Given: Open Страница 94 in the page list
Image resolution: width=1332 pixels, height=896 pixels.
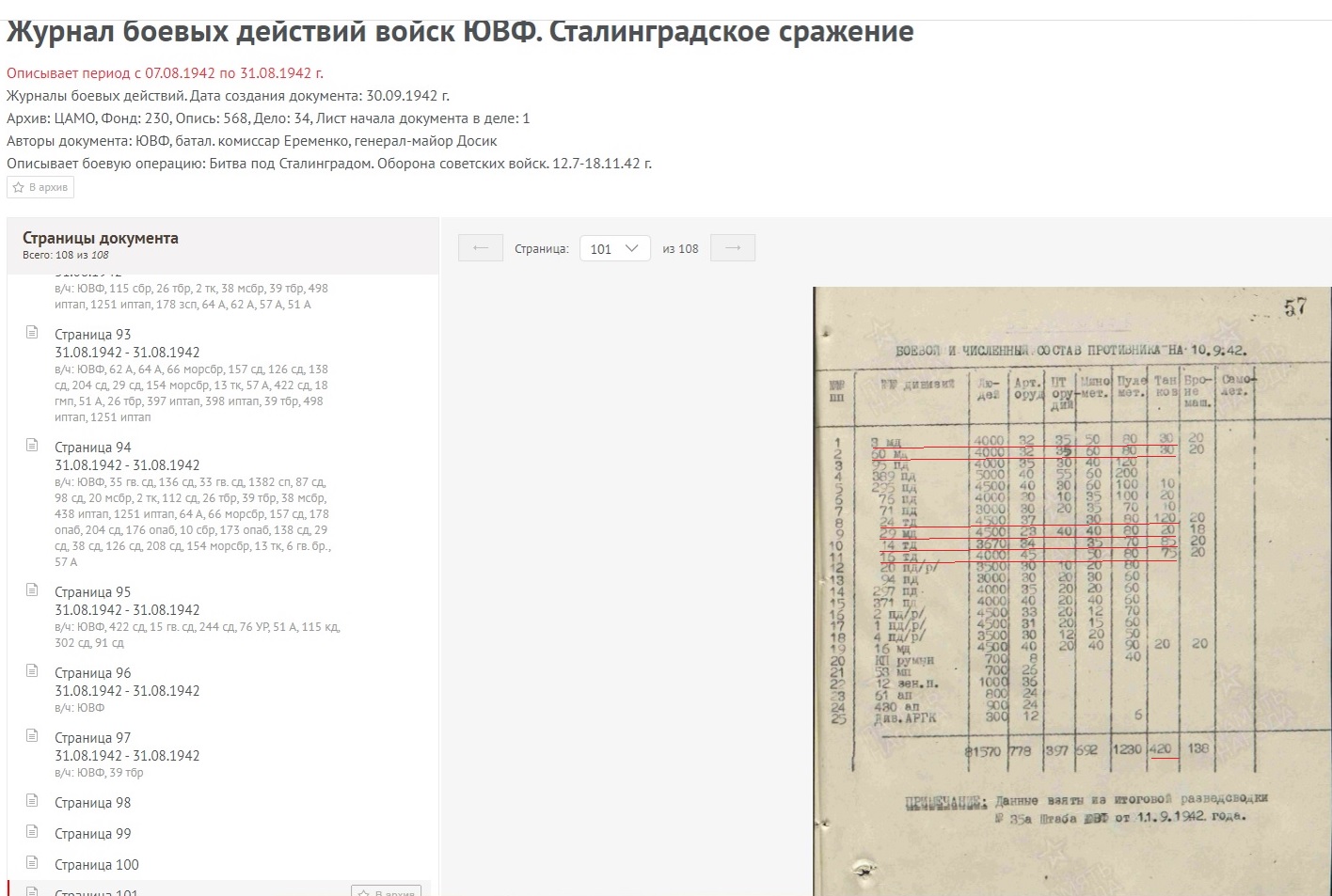Looking at the screenshot, I should (x=93, y=448).
